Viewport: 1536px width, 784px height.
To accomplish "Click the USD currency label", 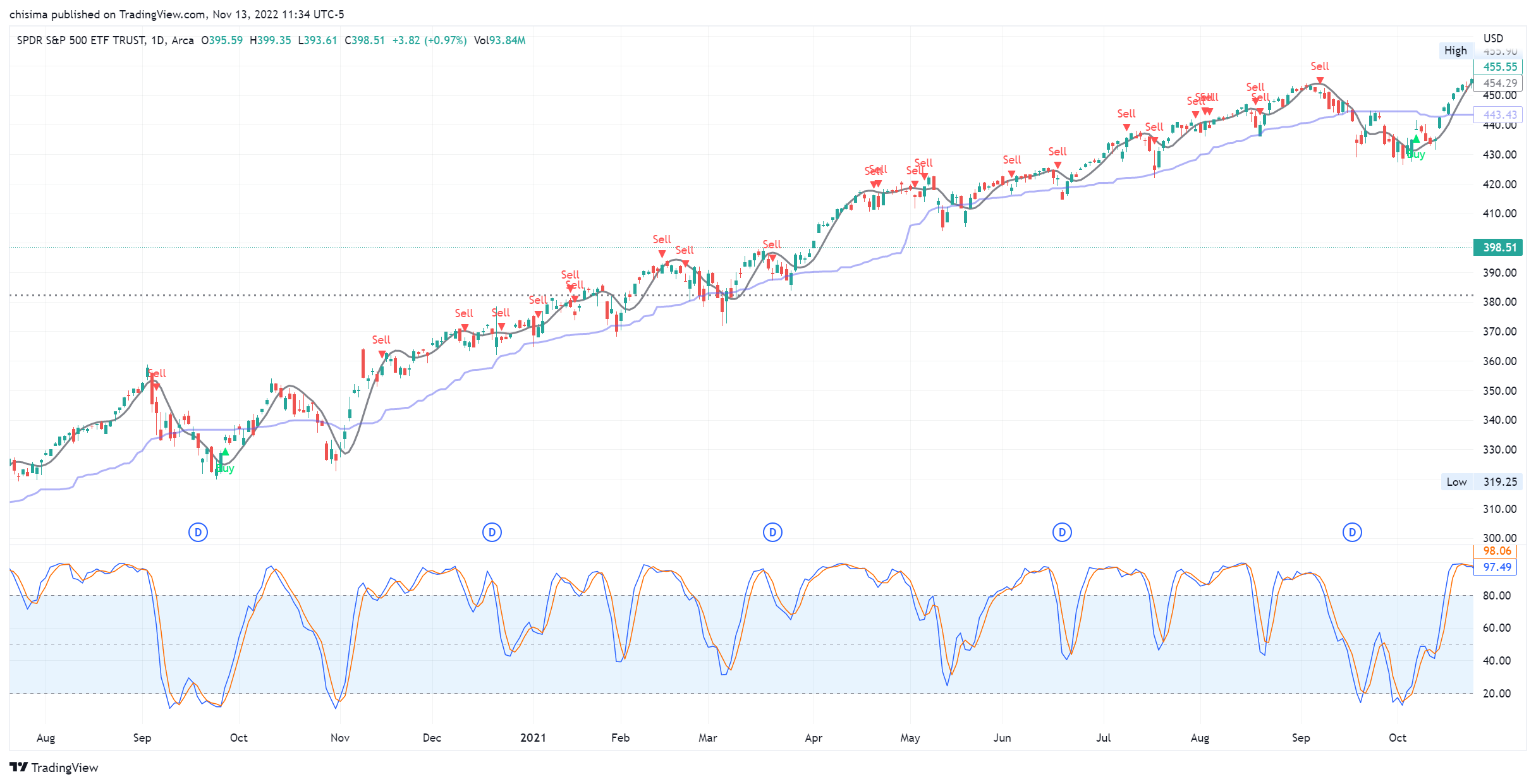I will [1493, 39].
